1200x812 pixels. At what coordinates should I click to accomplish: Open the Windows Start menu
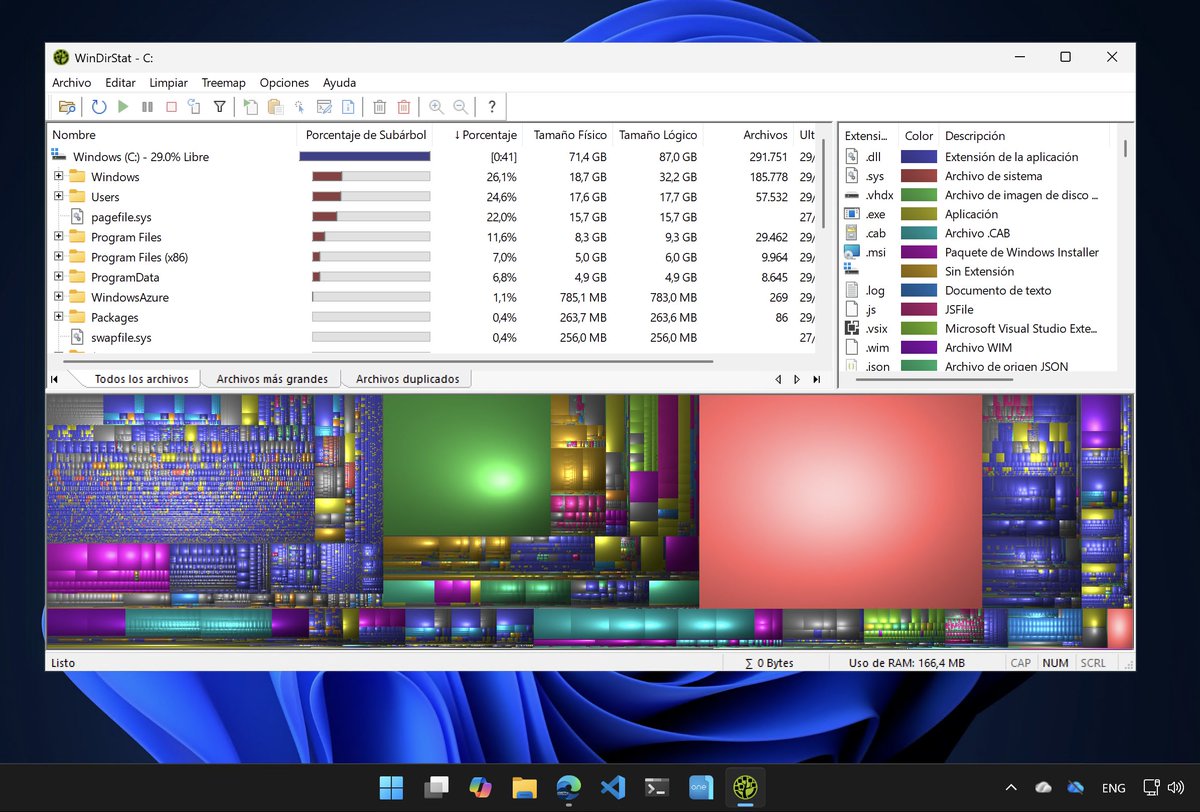click(391, 787)
